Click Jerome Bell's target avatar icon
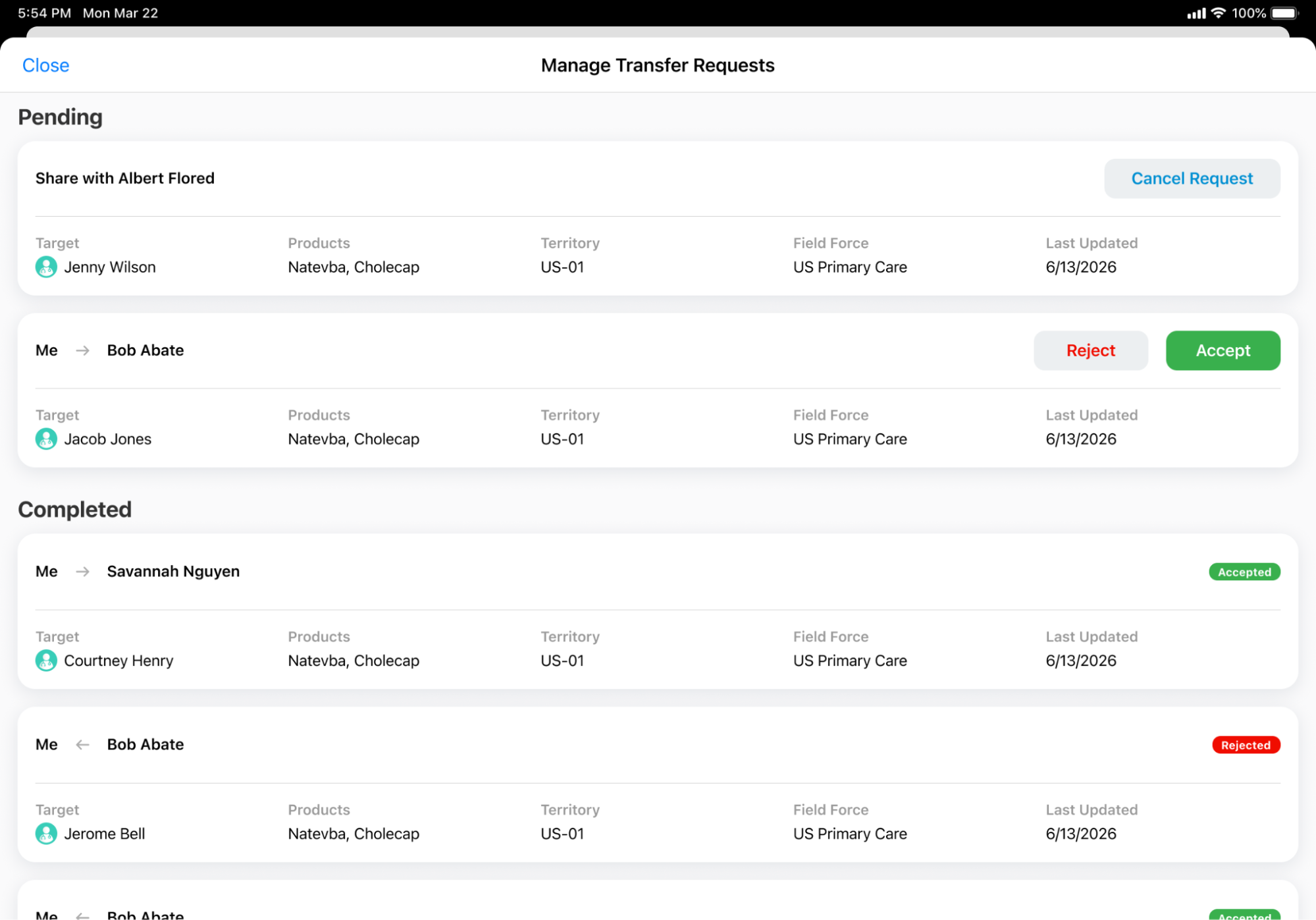 click(x=46, y=833)
